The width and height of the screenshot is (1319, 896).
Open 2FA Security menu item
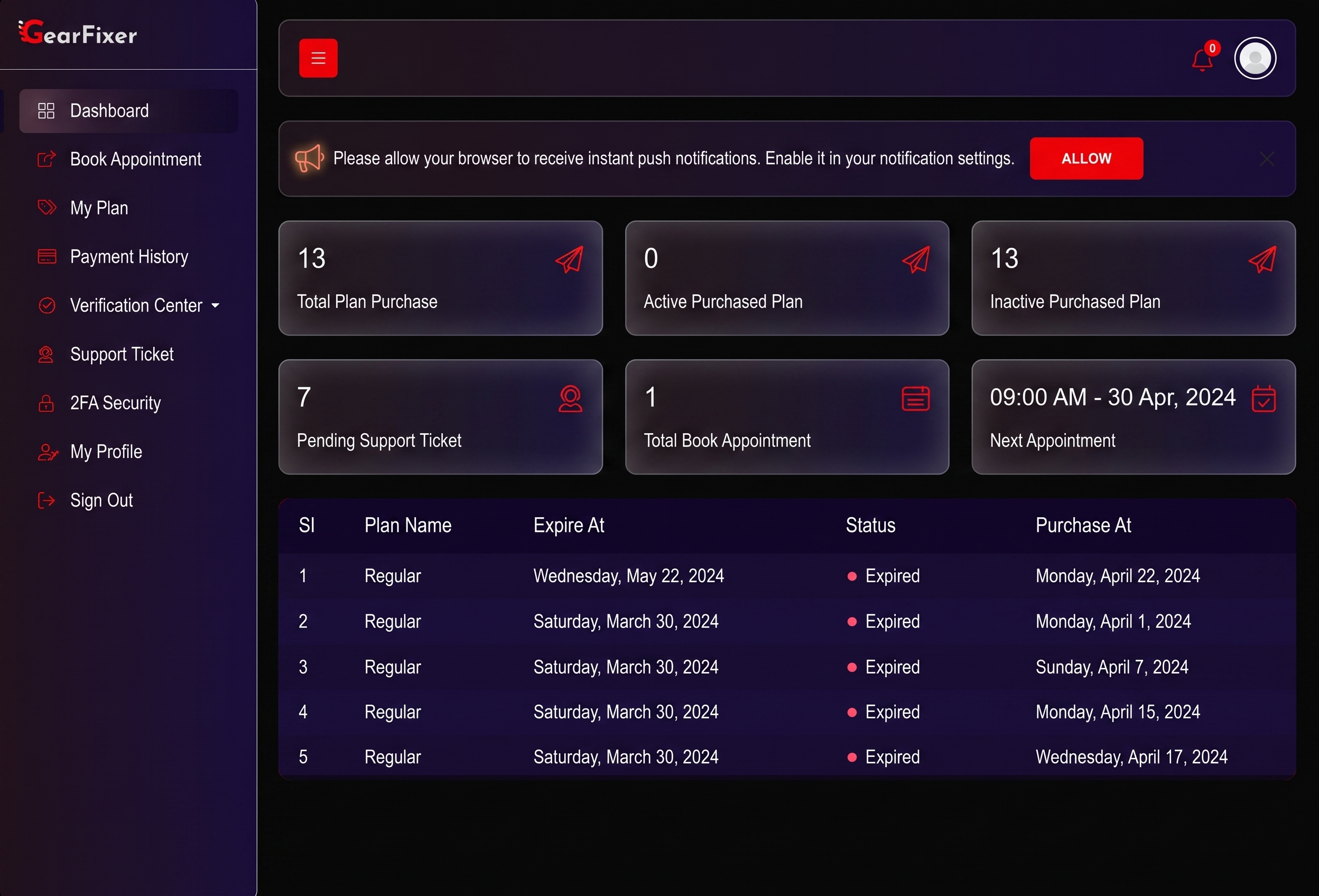pyautogui.click(x=129, y=403)
